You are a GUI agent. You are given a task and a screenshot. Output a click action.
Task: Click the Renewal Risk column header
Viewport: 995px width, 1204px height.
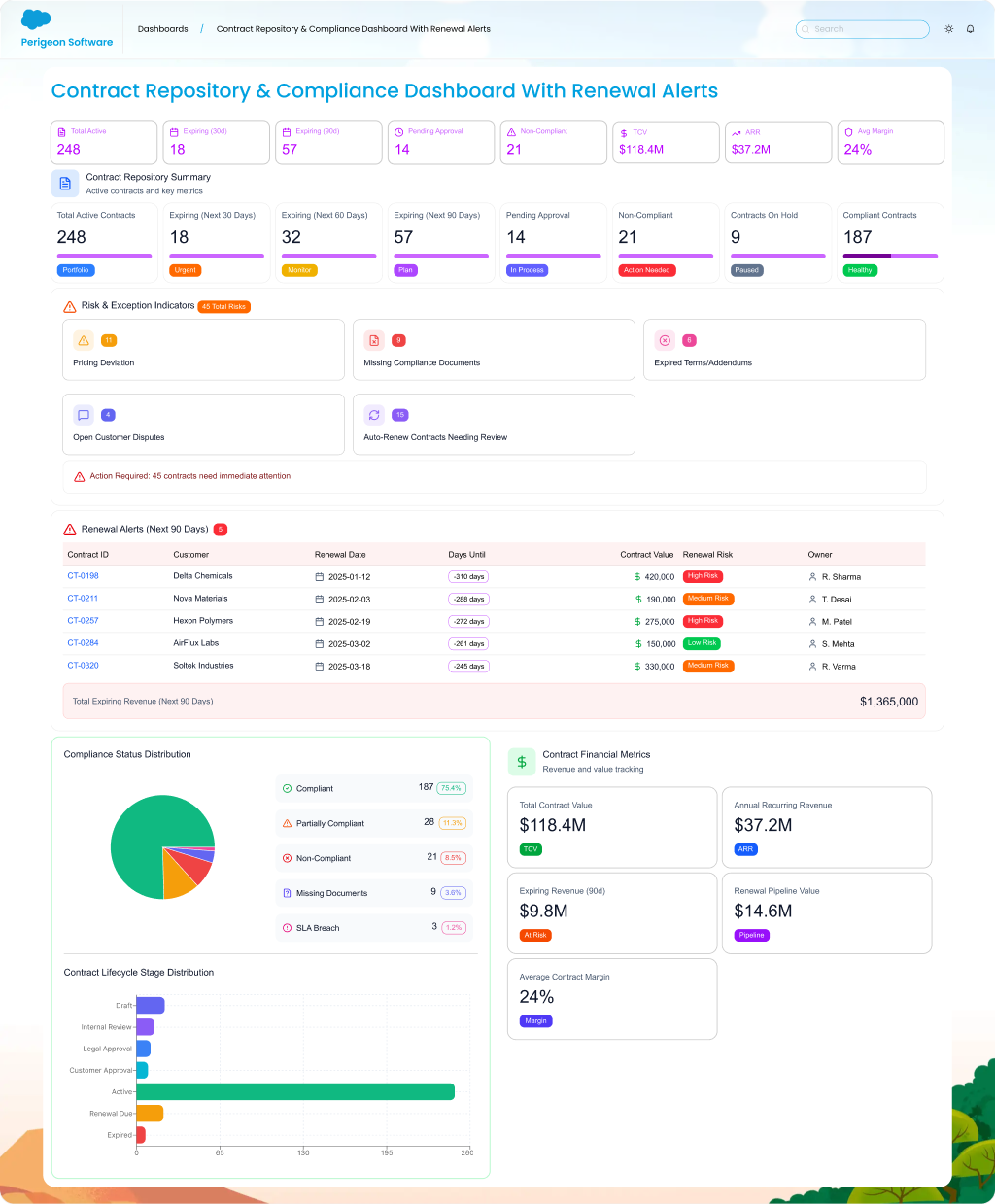(707, 555)
